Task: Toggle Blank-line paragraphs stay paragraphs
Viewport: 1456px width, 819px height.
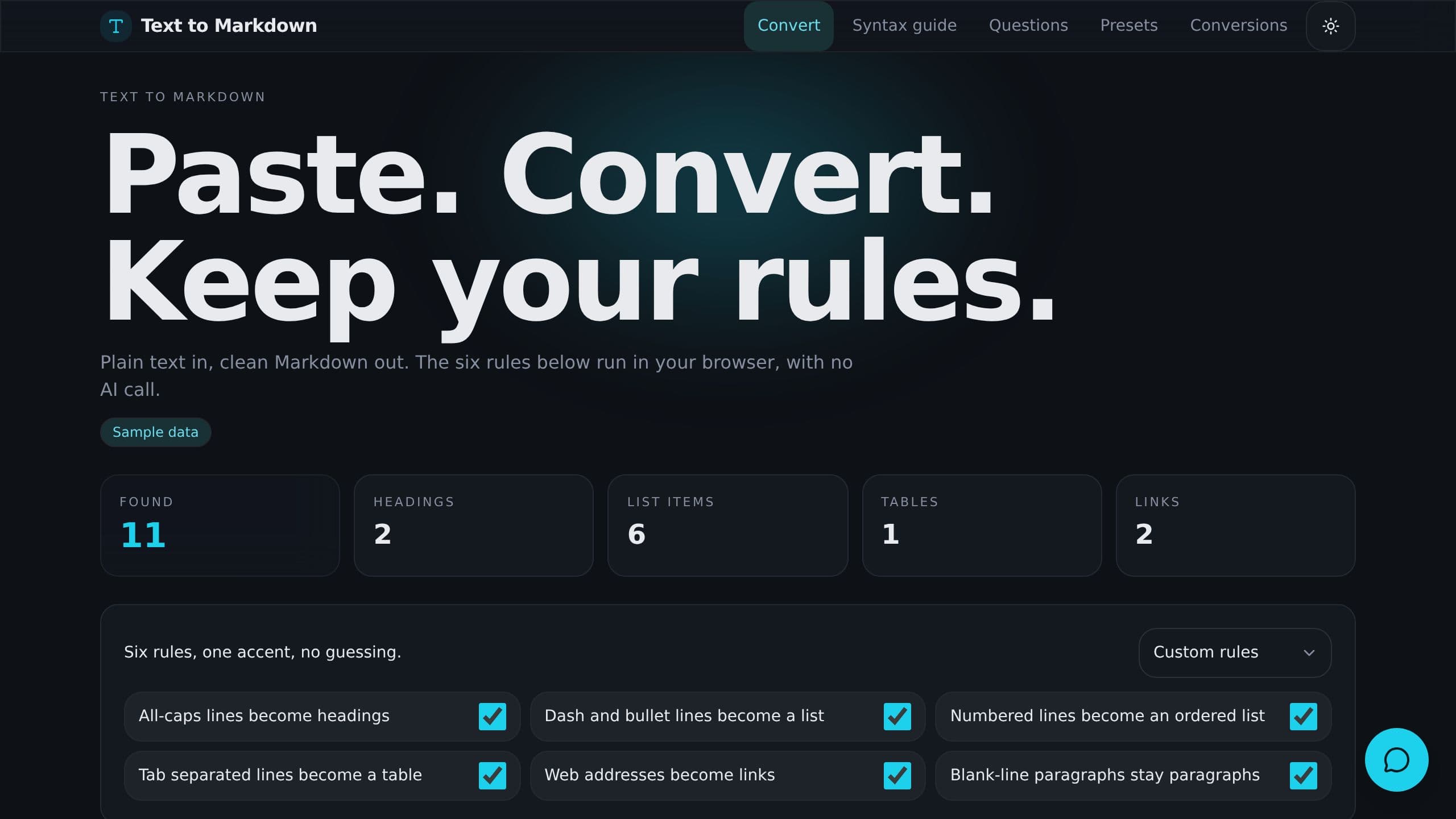Action: [1303, 775]
